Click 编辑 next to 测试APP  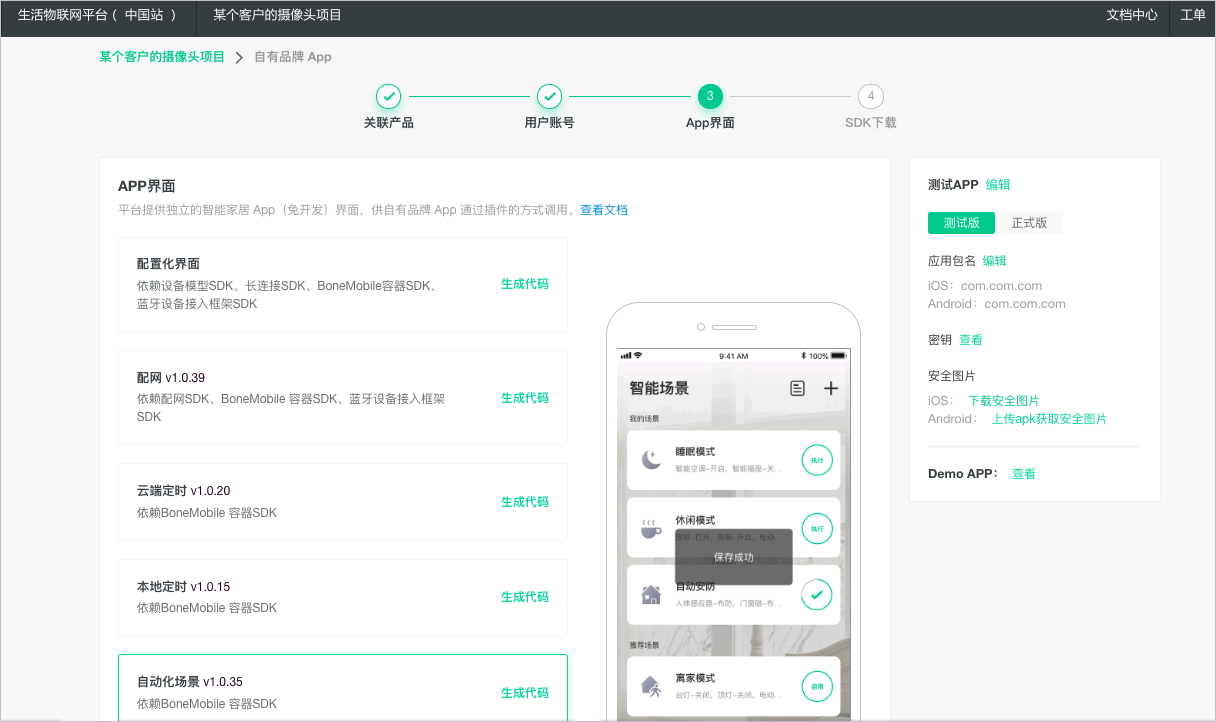click(x=998, y=185)
